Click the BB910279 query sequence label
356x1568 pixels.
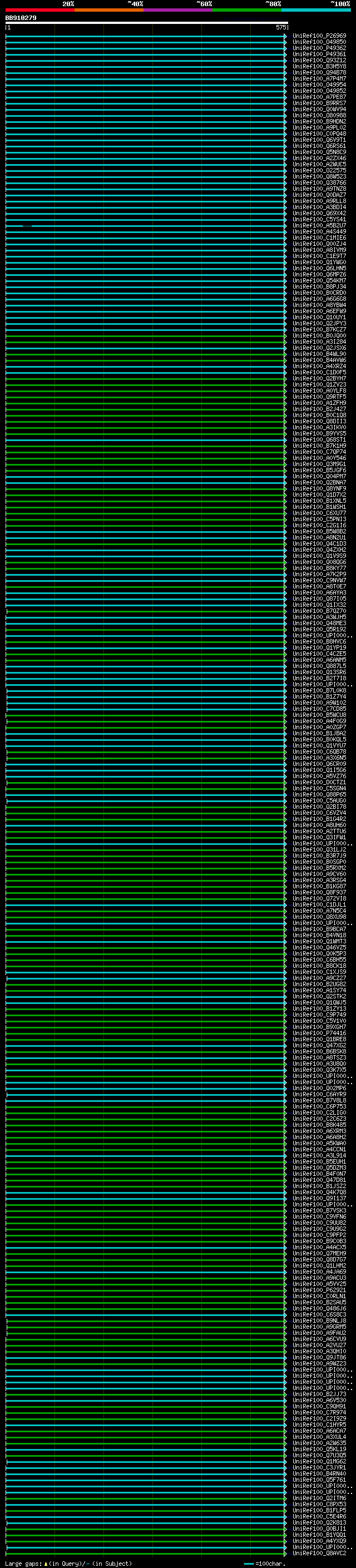click(21, 18)
